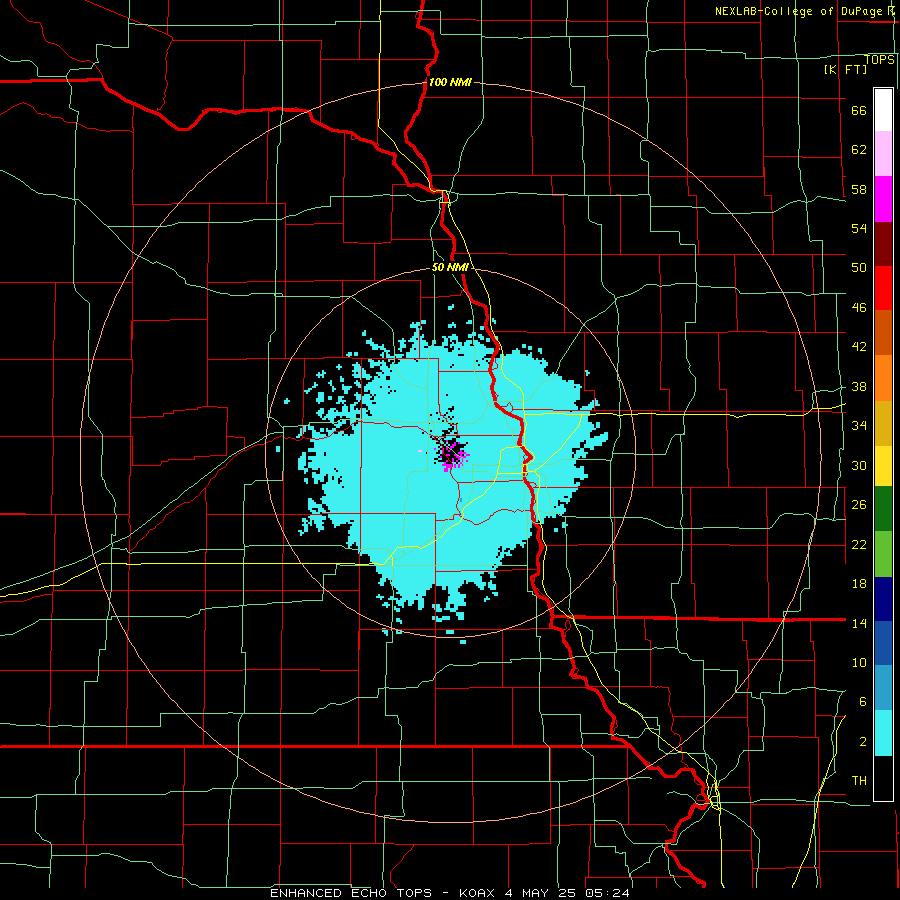900x900 pixels.
Task: Click the white swatch in the tops legend
Action: (883, 110)
